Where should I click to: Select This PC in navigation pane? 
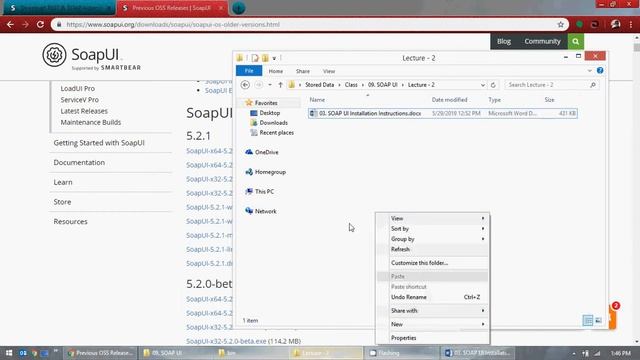coord(264,191)
